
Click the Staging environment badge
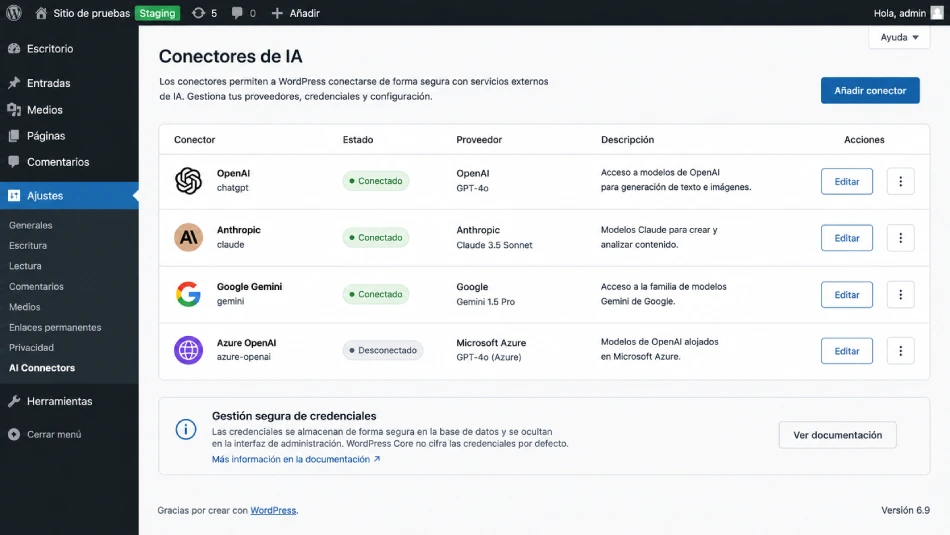(157, 13)
